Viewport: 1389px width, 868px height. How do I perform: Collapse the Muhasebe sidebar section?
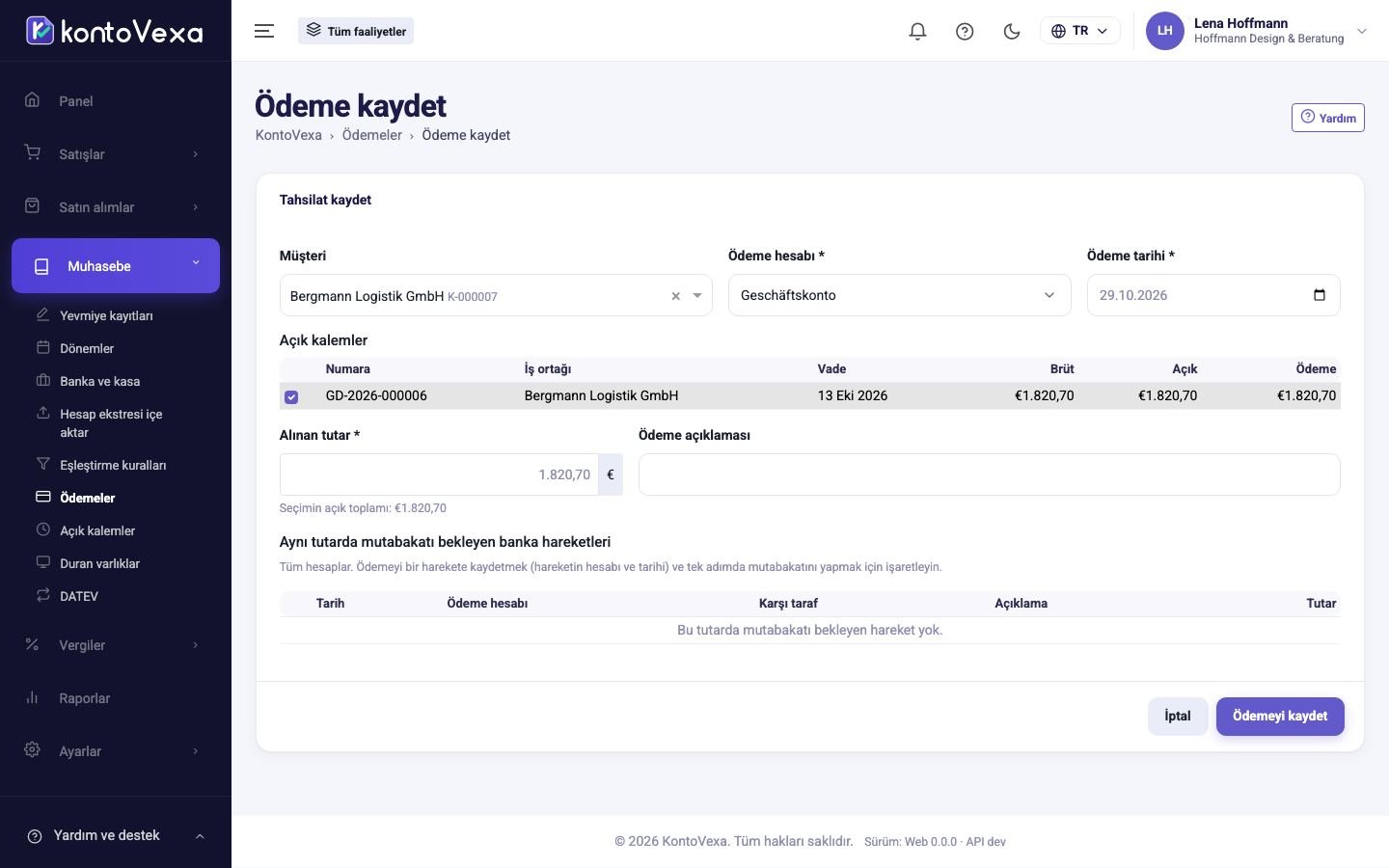click(x=116, y=265)
